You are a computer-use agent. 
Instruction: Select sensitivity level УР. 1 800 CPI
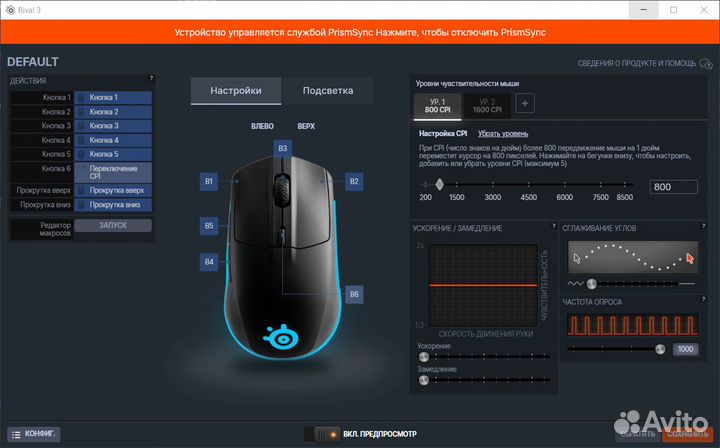coord(438,106)
